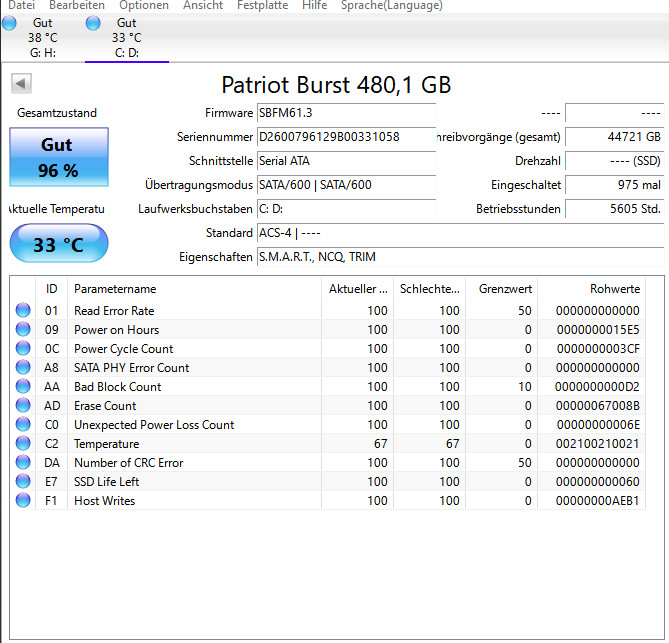Click the Seriennummer field
The image size is (669, 643).
[346, 137]
